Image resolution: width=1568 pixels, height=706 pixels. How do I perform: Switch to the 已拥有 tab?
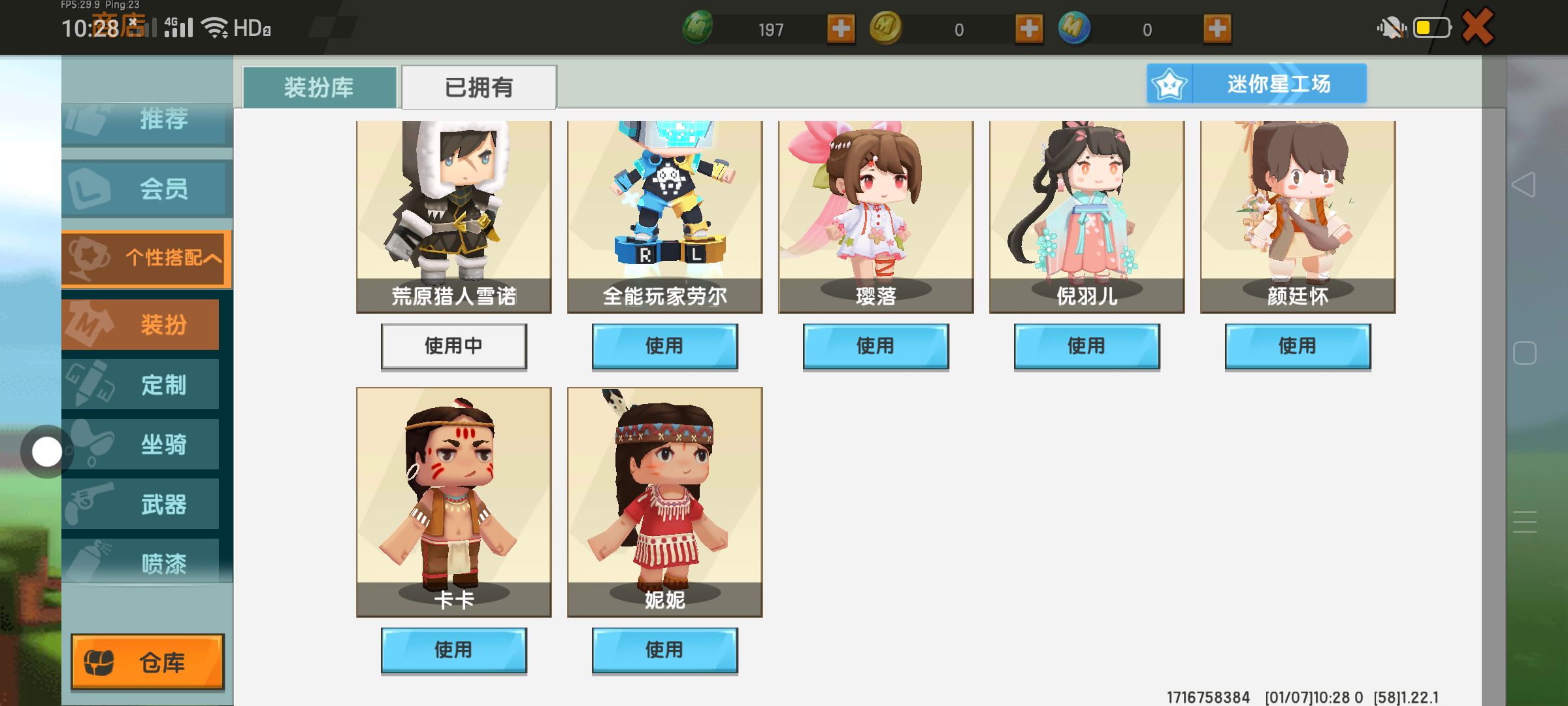[479, 87]
